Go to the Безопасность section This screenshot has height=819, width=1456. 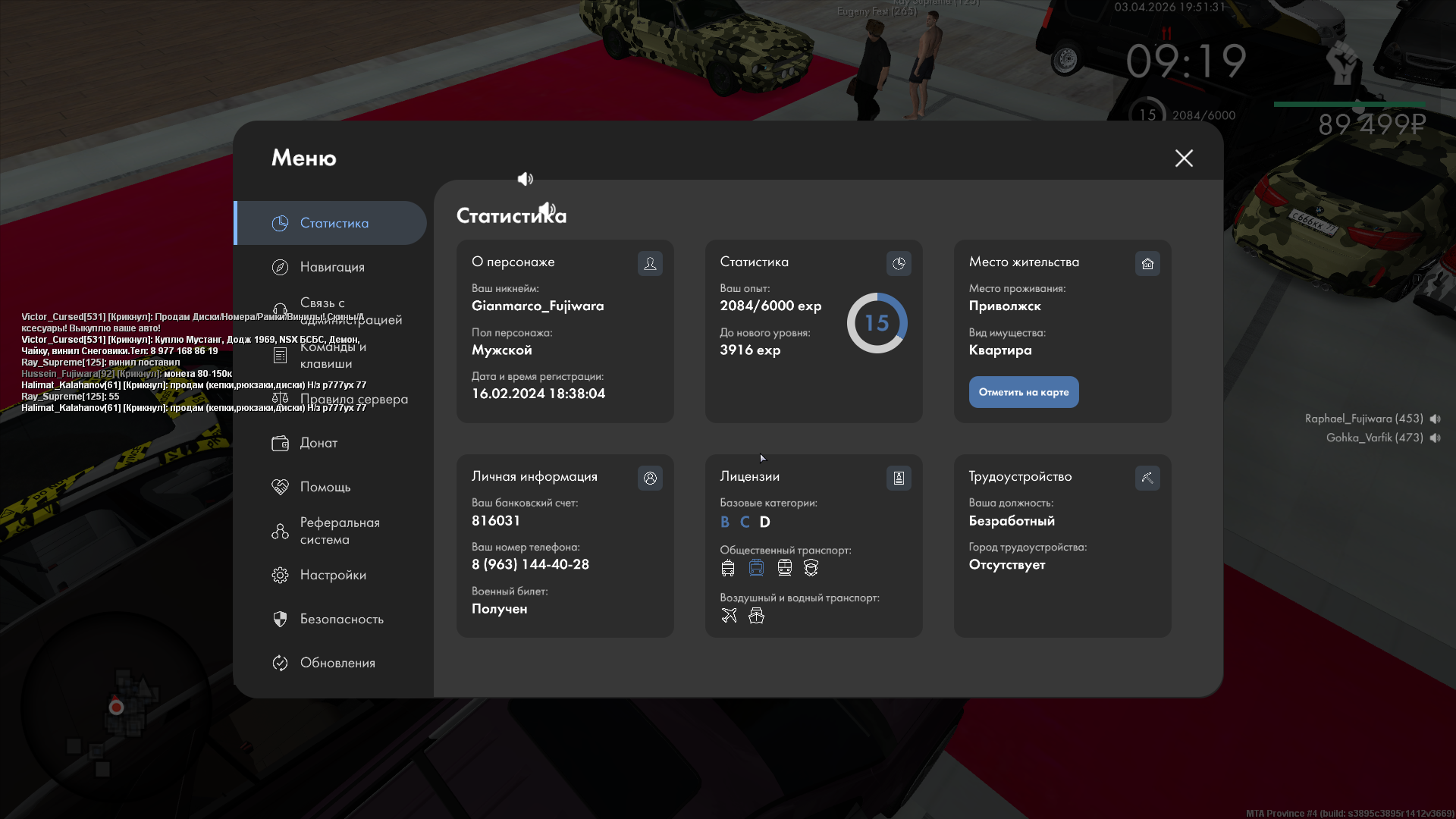341,619
